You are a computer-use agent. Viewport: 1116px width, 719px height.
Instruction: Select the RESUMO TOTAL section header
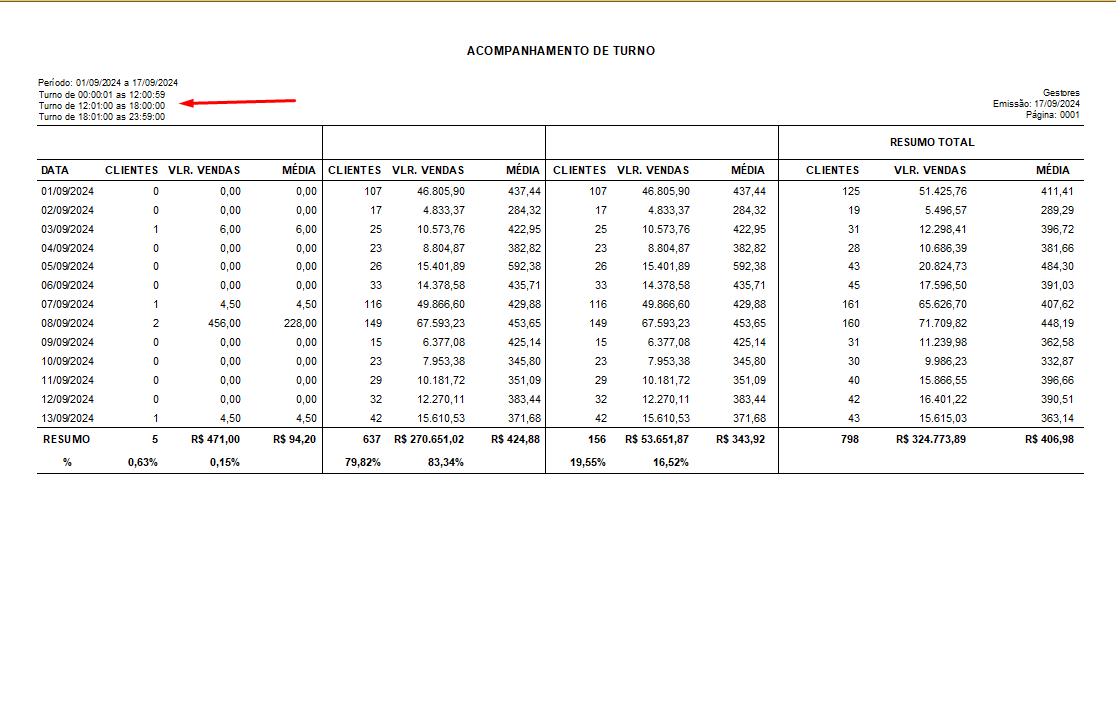click(931, 142)
